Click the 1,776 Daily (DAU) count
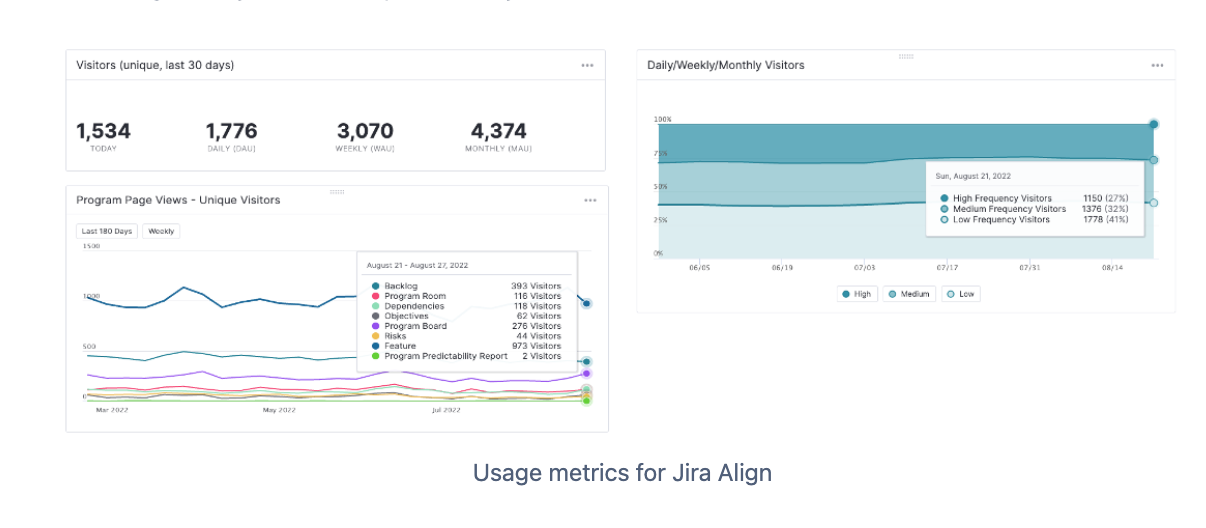The height and width of the screenshot is (528, 1206). (x=232, y=131)
